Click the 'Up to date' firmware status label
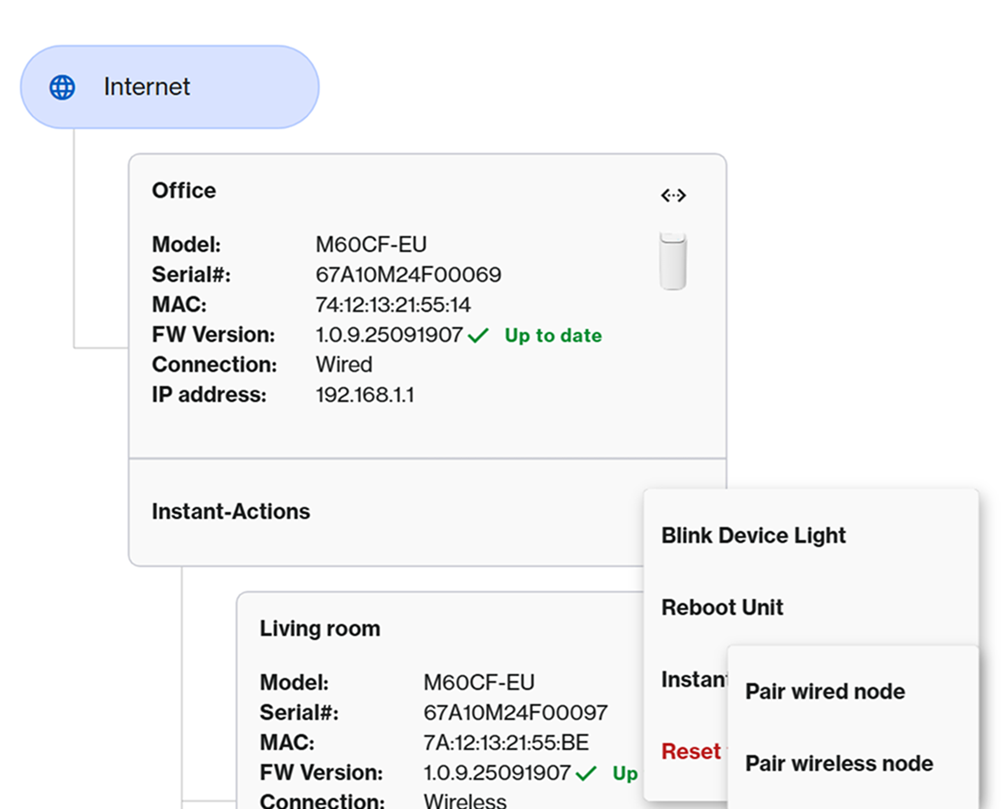This screenshot has height=809, width=1008. (552, 336)
